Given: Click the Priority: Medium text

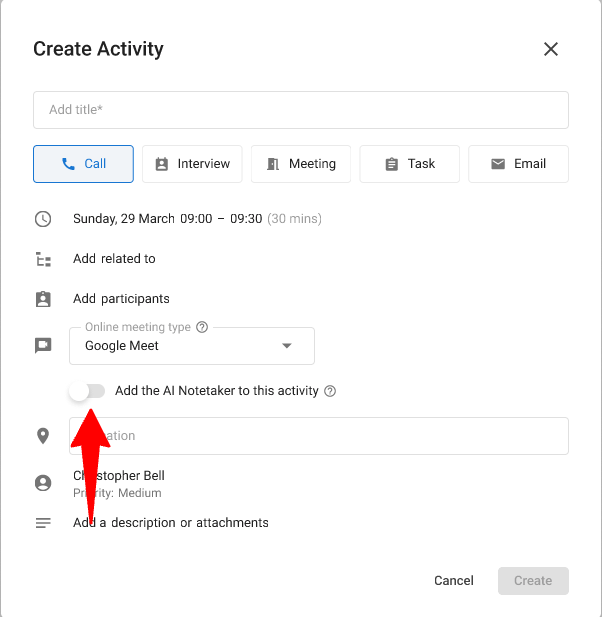Looking at the screenshot, I should pos(117,493).
